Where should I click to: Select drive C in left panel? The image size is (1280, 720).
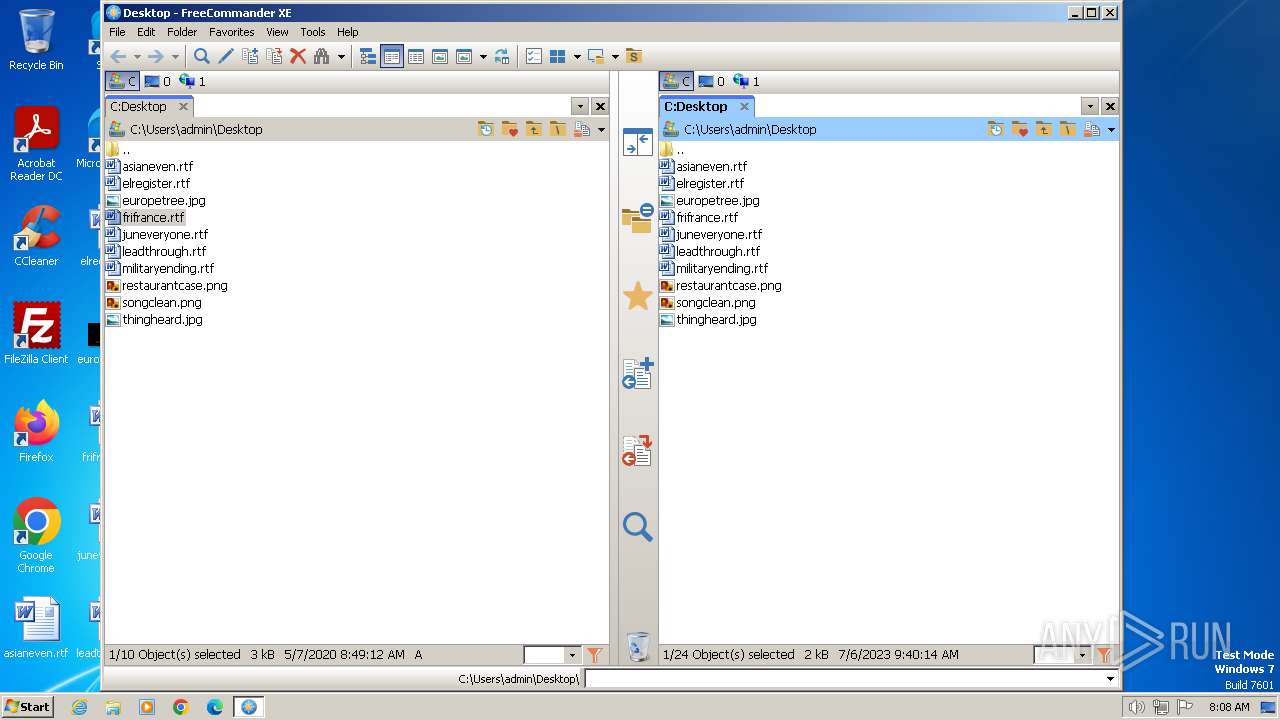122,81
